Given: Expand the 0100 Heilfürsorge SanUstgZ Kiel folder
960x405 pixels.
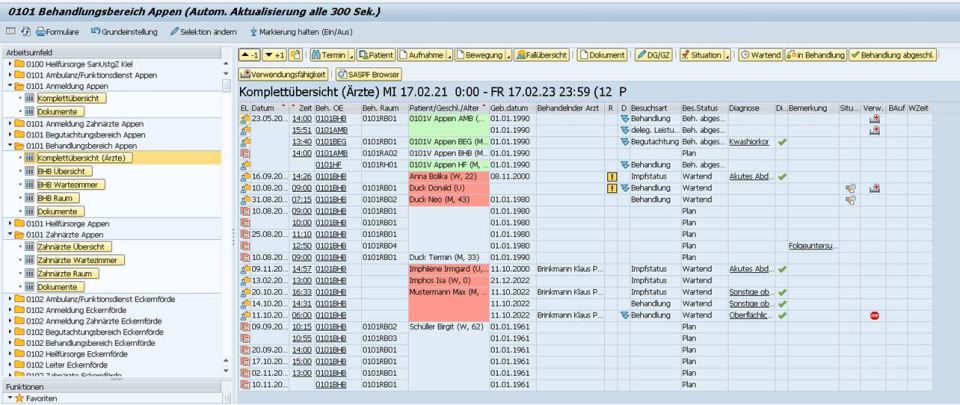Looking at the screenshot, I should point(9,64).
